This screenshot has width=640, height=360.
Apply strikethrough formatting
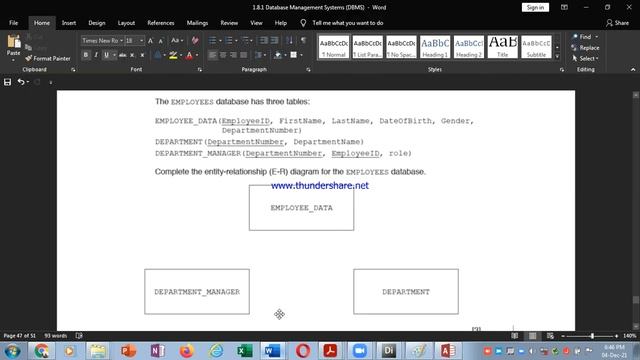tap(122, 55)
